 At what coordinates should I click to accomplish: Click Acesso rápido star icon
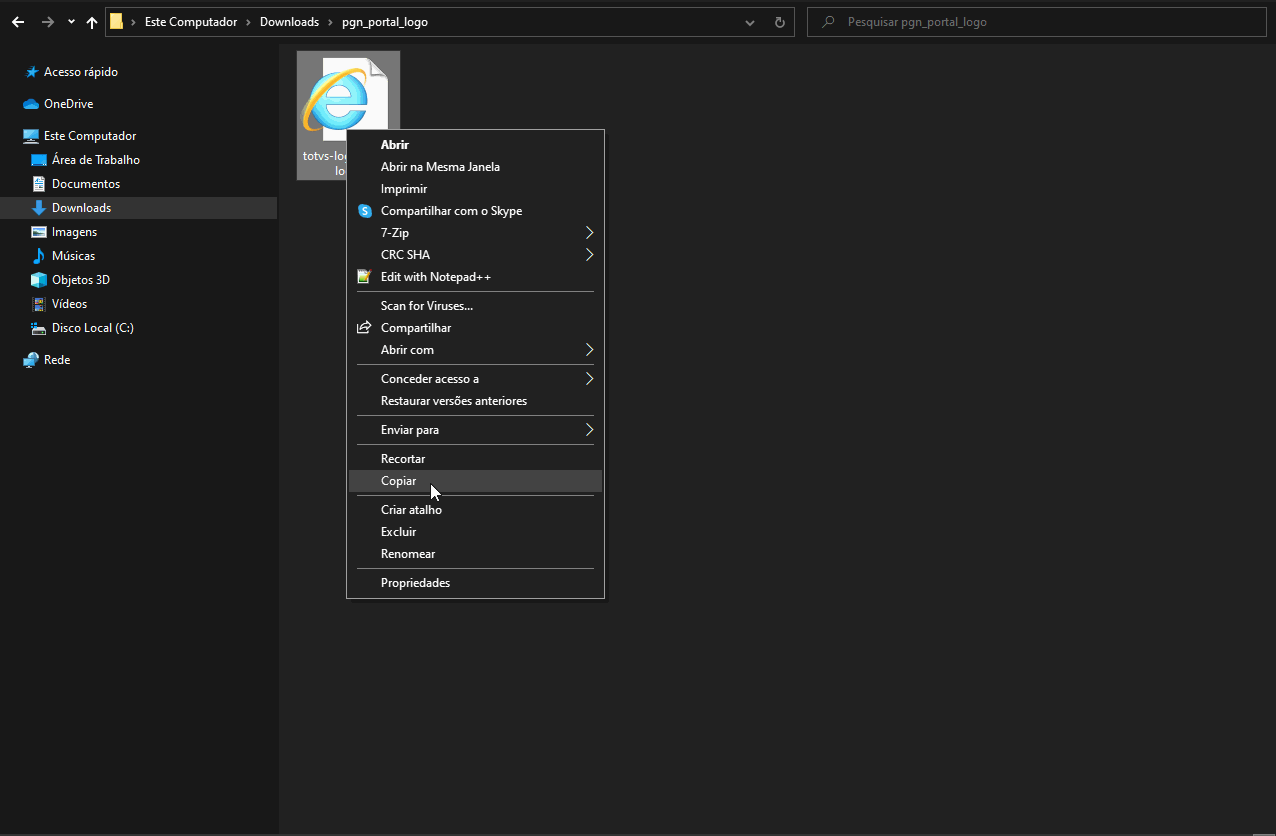pyautogui.click(x=31, y=72)
